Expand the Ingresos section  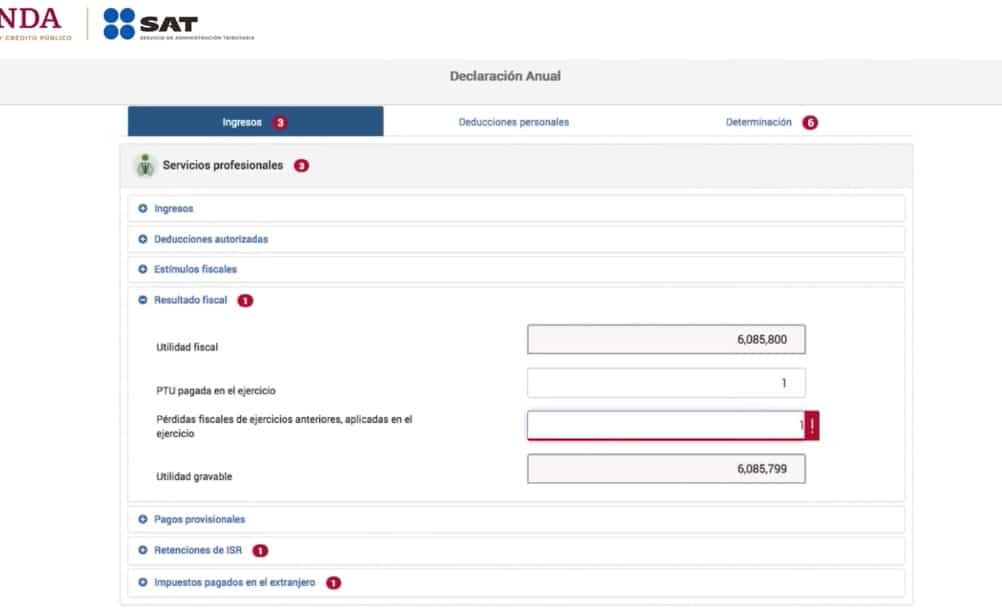point(173,209)
